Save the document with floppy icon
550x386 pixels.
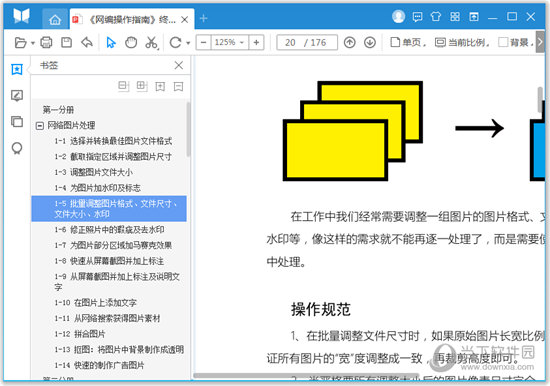click(x=67, y=42)
